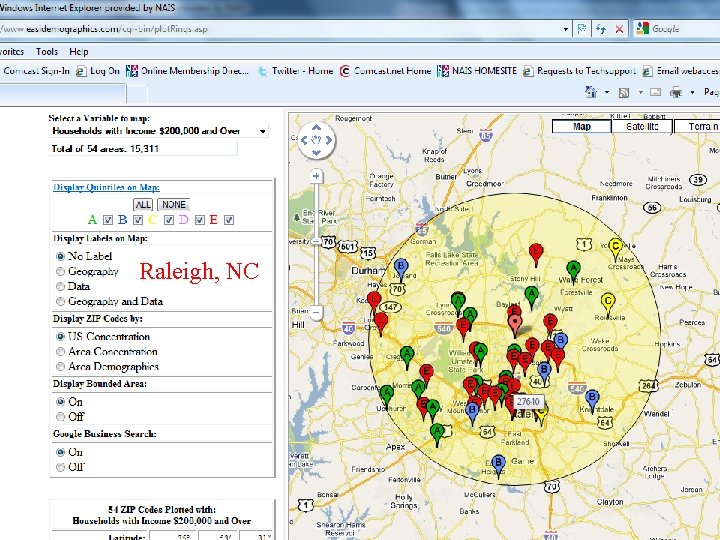Image resolution: width=720 pixels, height=540 pixels.
Task: Click the compatibility view icon in address bar
Action: tap(582, 29)
